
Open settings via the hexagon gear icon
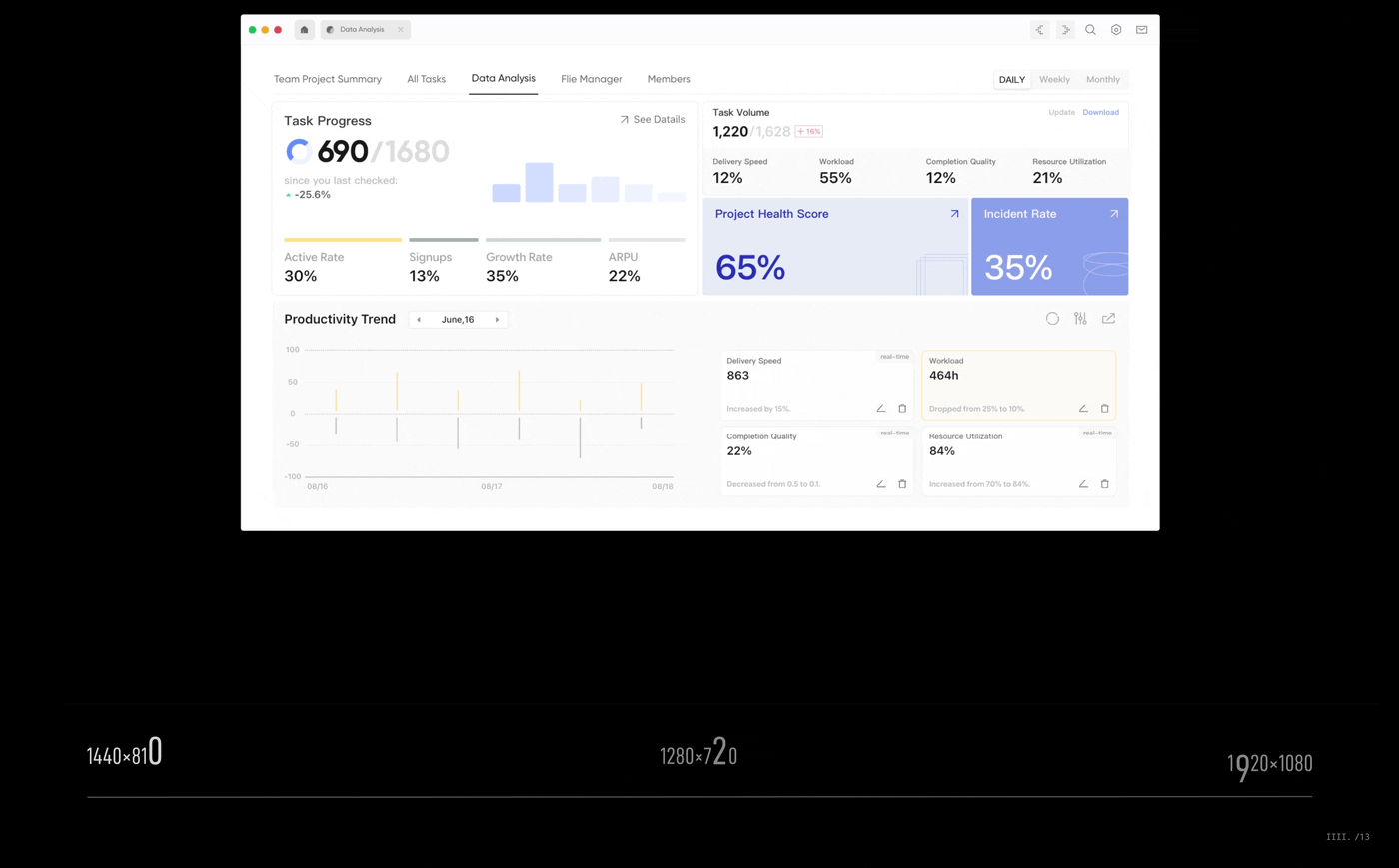[x=1116, y=30]
